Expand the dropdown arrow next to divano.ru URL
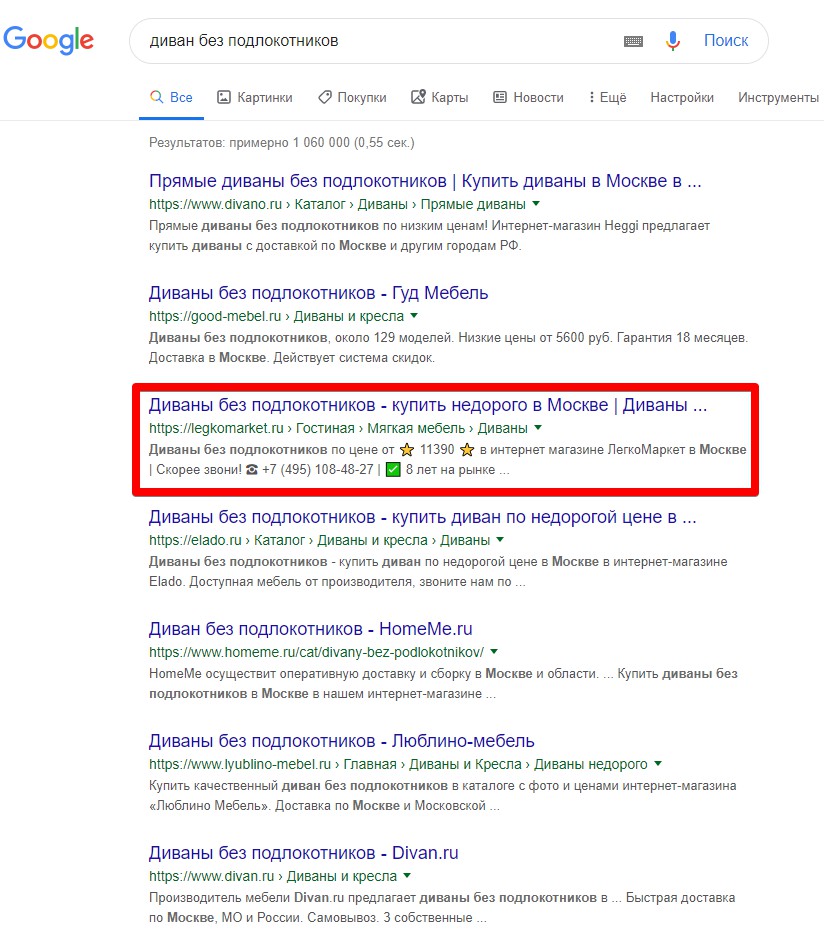This screenshot has width=824, height=932. point(536,204)
